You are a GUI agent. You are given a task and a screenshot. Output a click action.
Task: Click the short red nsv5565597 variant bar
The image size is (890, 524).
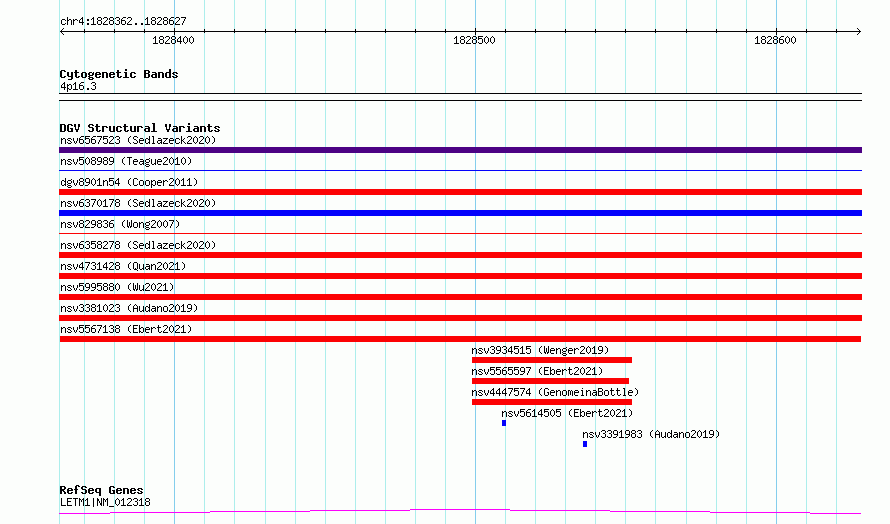(x=550, y=381)
